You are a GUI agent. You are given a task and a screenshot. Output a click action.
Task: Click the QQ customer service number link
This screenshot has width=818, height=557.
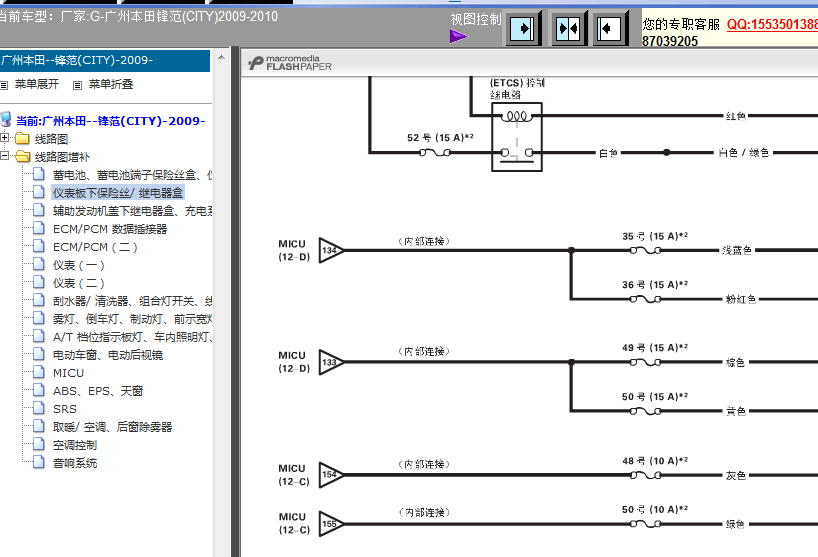click(x=772, y=25)
